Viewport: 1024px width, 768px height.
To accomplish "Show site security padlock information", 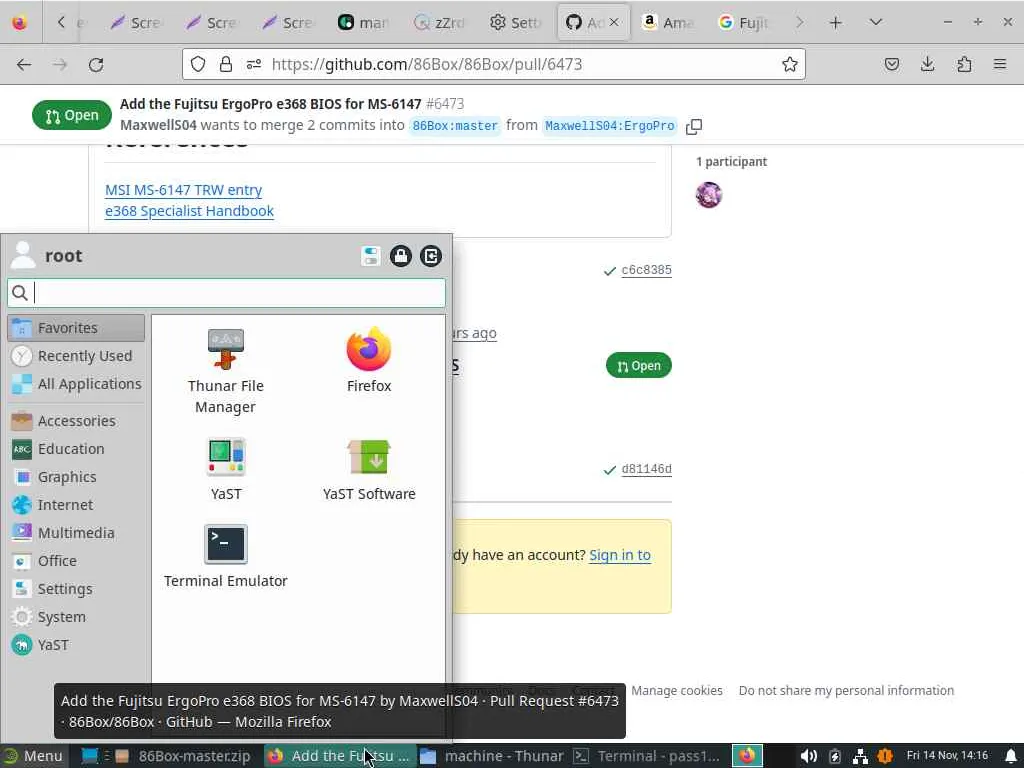I will coord(226,64).
